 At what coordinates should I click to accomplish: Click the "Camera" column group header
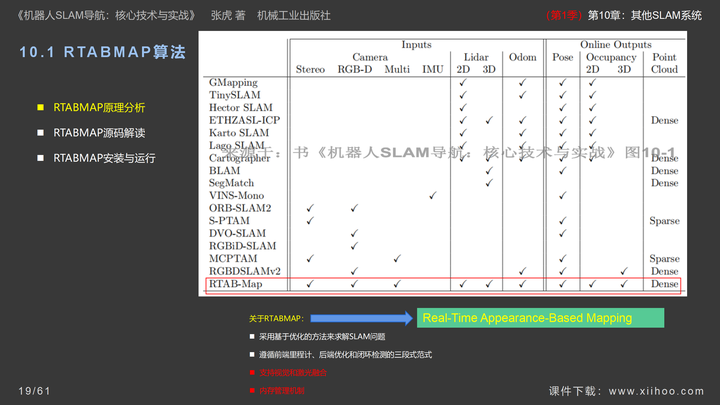pyautogui.click(x=370, y=57)
